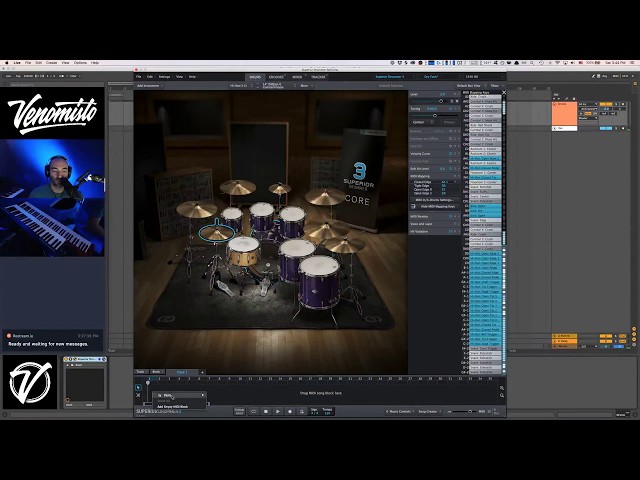
Task: Open the Add Instrument dropdown
Action: tap(150, 86)
